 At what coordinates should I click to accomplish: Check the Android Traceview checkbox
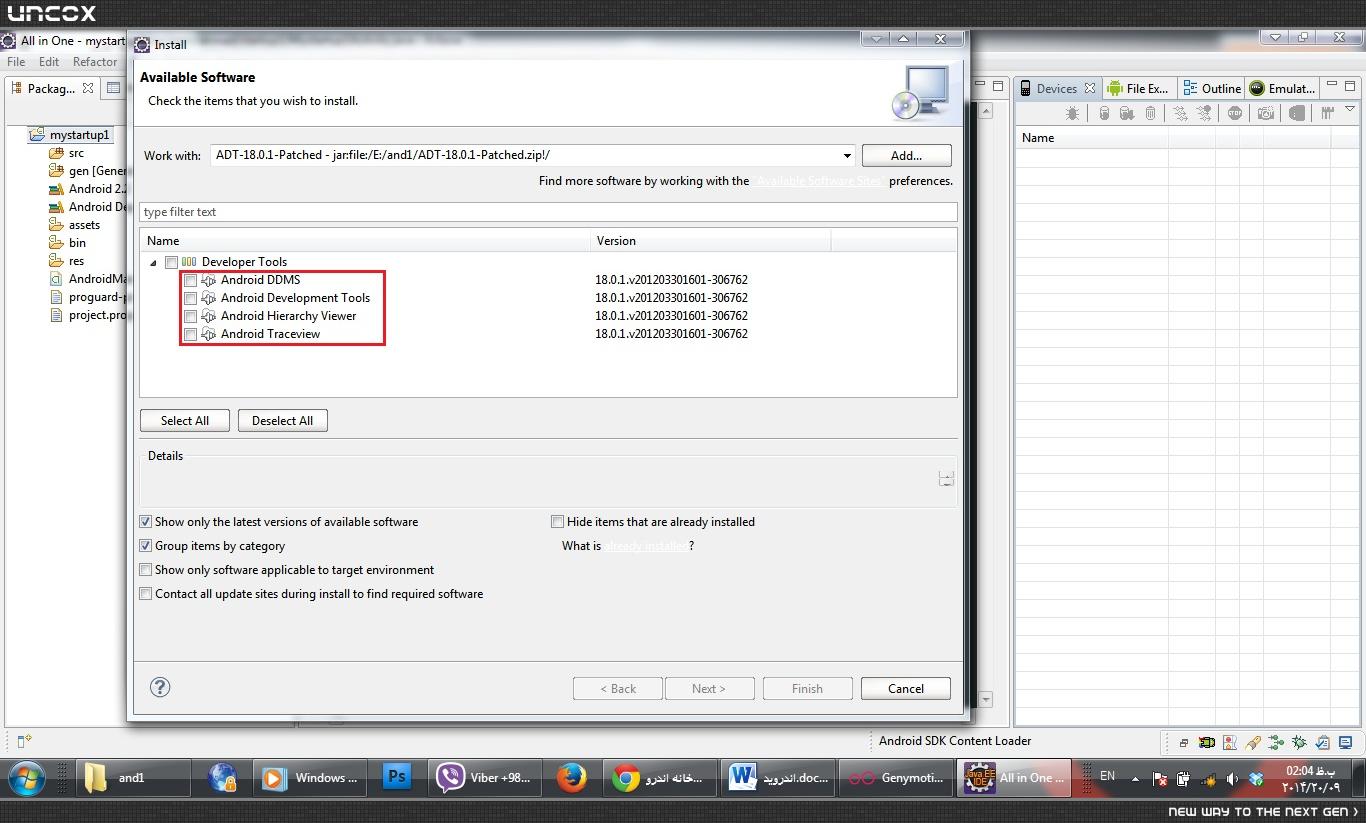pos(190,334)
